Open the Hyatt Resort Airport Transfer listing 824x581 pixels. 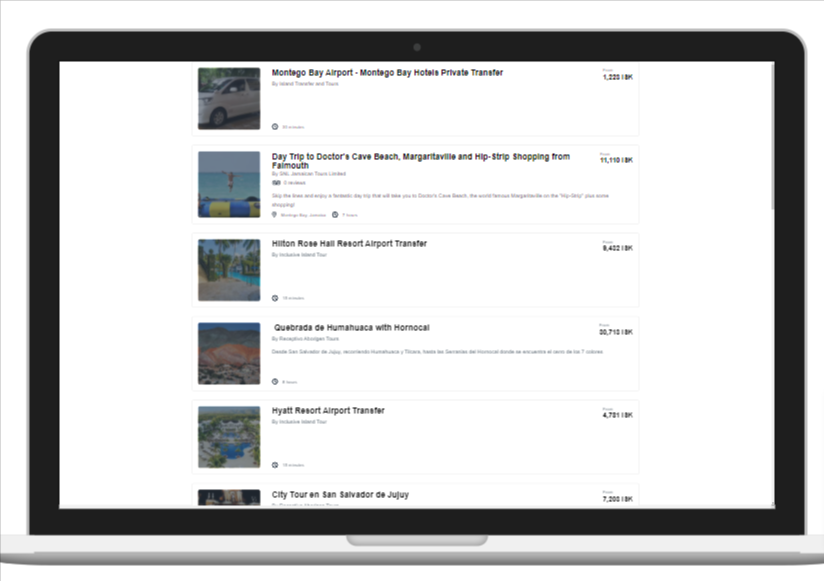click(331, 410)
